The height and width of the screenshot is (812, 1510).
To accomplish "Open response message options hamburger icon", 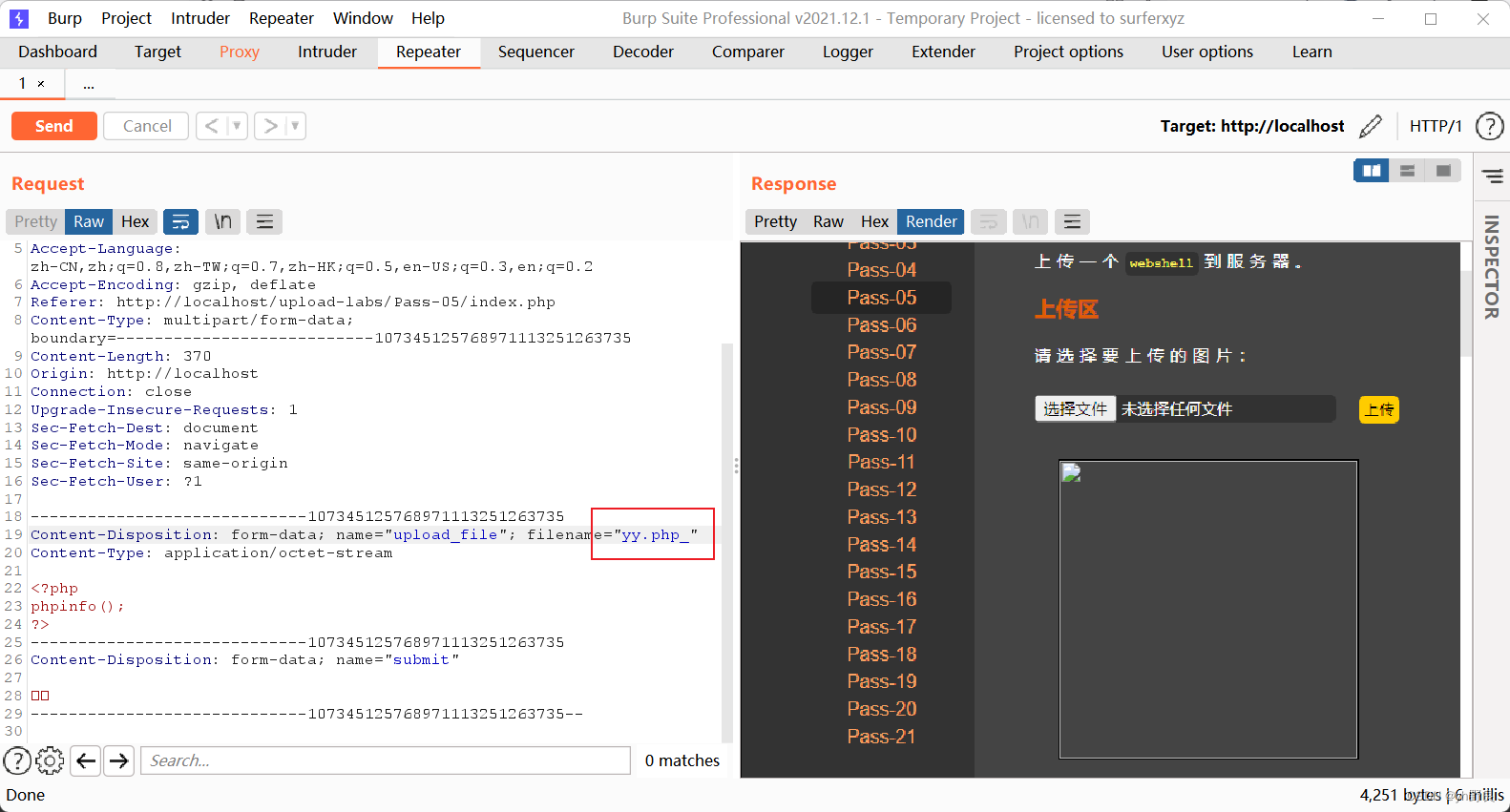I will tap(1072, 221).
